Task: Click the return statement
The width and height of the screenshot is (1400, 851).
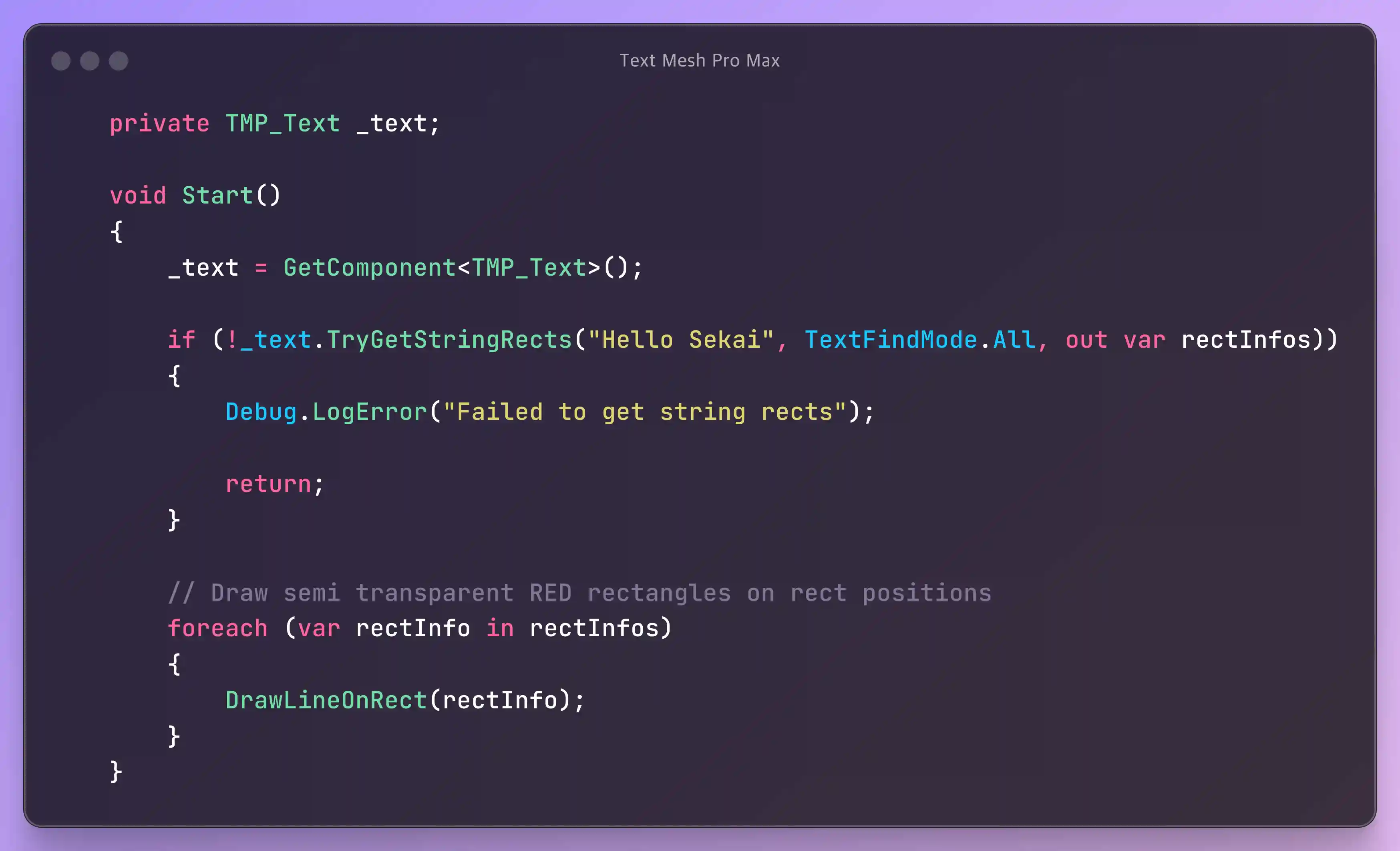Action: click(x=268, y=484)
